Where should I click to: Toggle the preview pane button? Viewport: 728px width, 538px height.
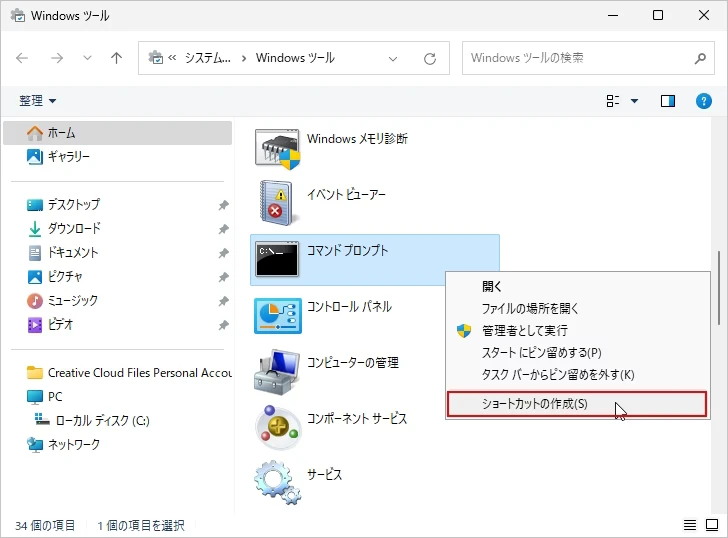coord(668,101)
